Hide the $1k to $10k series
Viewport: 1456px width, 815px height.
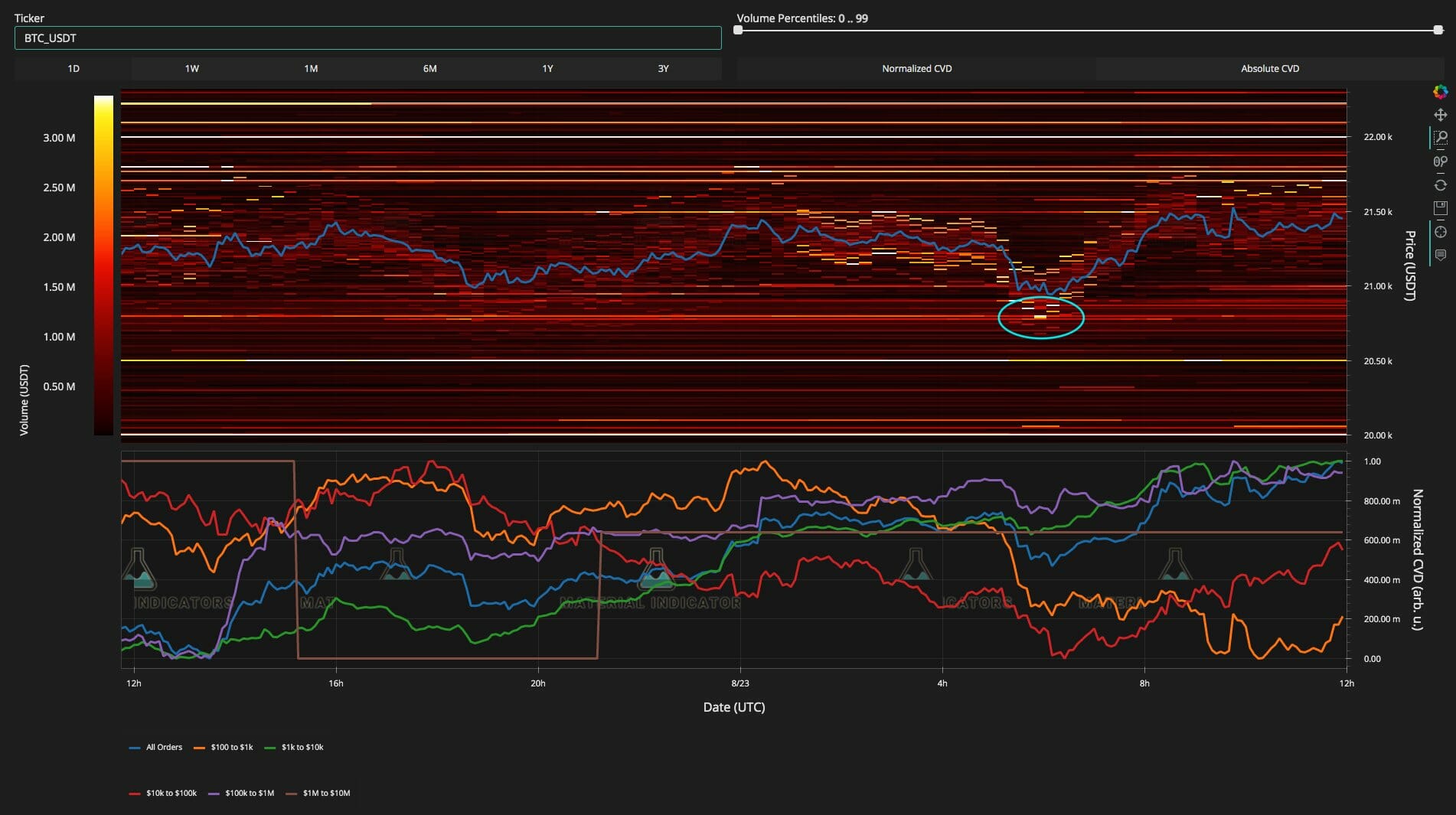(x=294, y=747)
